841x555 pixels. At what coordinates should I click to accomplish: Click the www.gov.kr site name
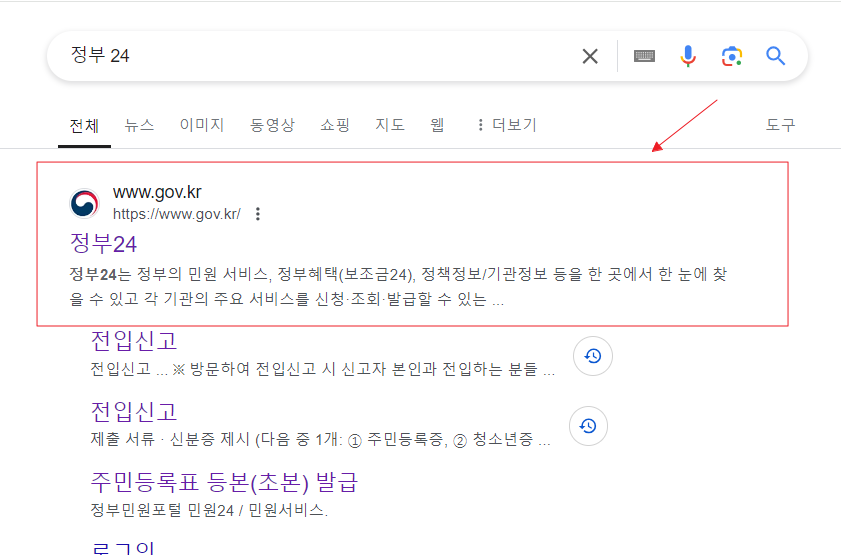tap(157, 192)
